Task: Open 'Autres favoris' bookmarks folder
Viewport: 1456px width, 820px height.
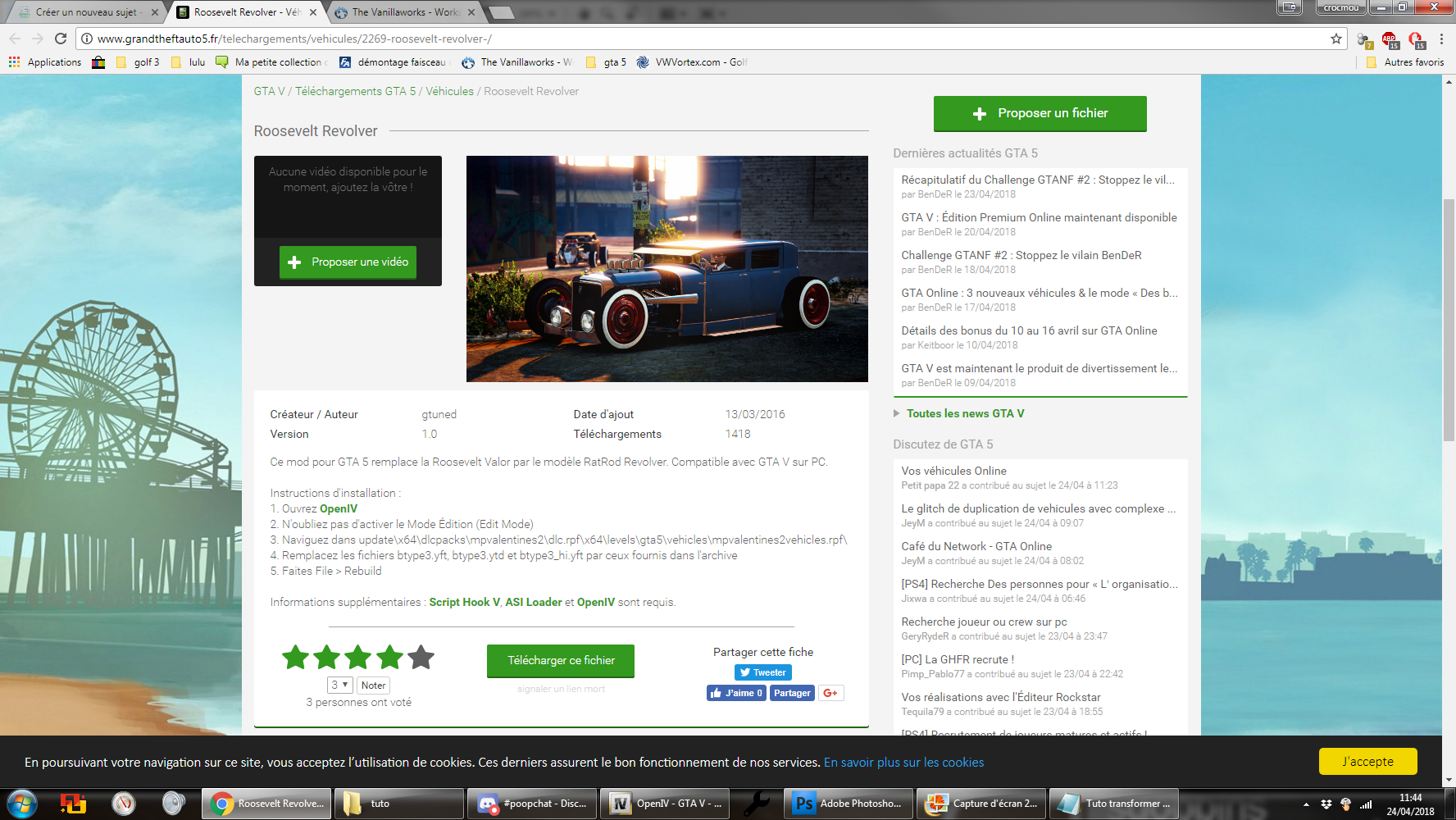Action: [1405, 62]
